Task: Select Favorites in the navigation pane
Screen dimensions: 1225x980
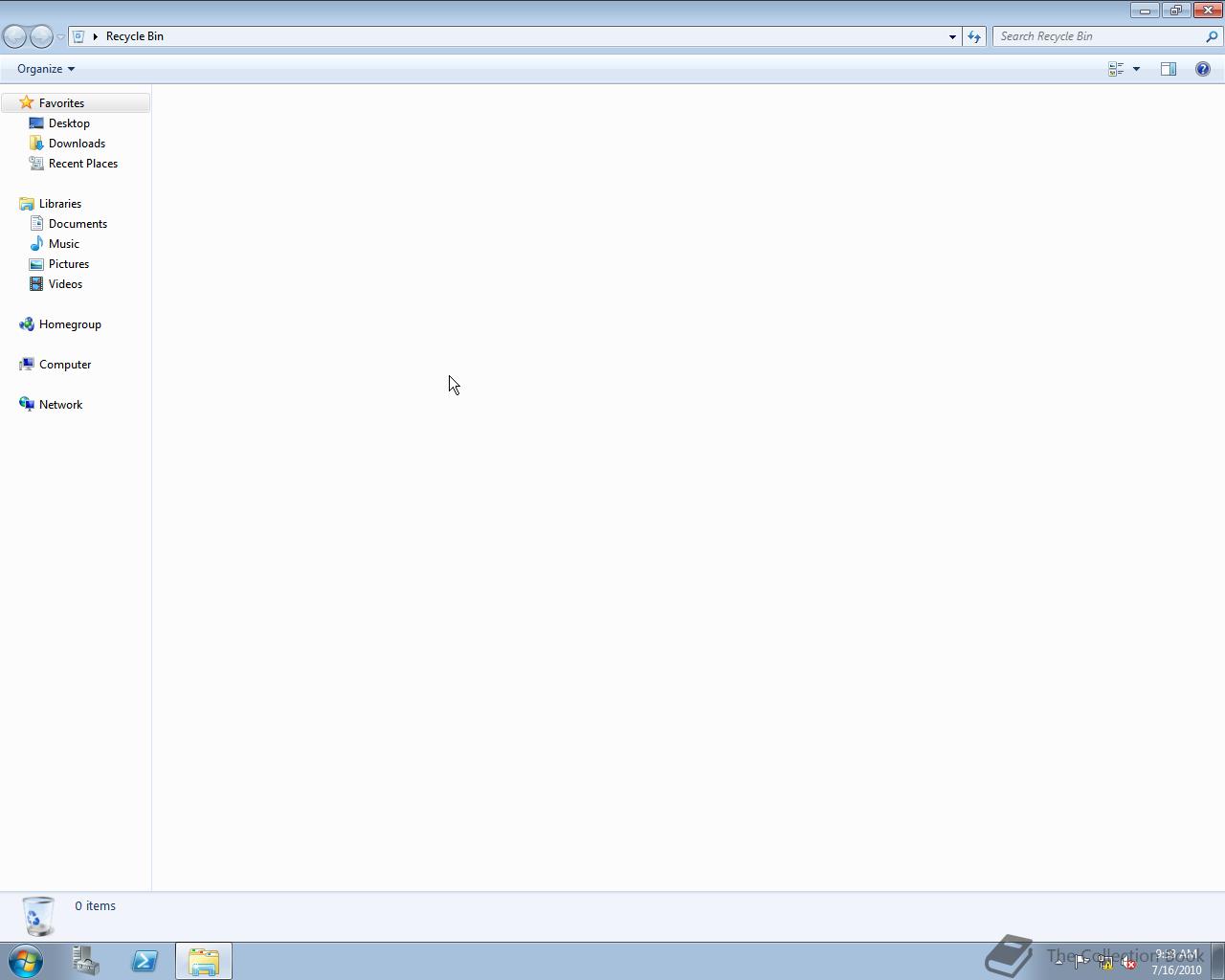Action: (x=61, y=103)
